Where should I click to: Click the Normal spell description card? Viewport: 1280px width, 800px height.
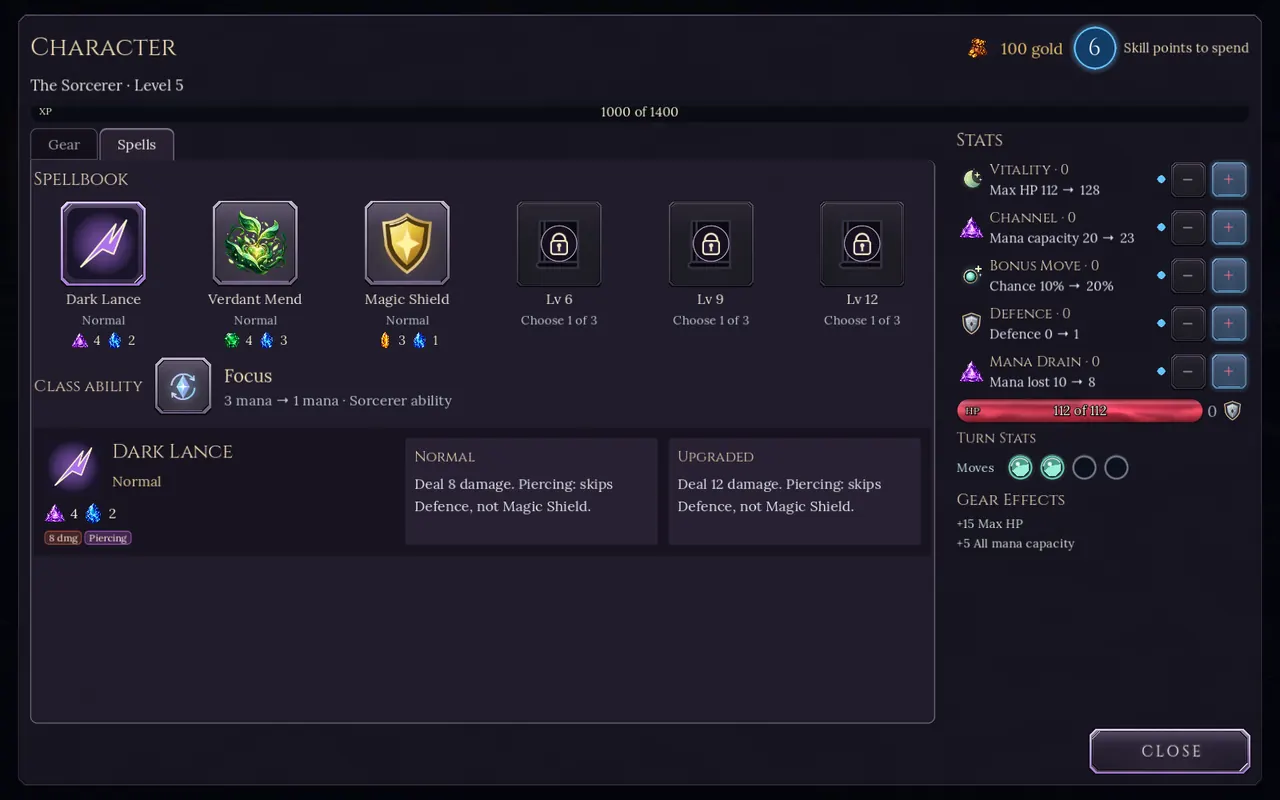[x=531, y=491]
